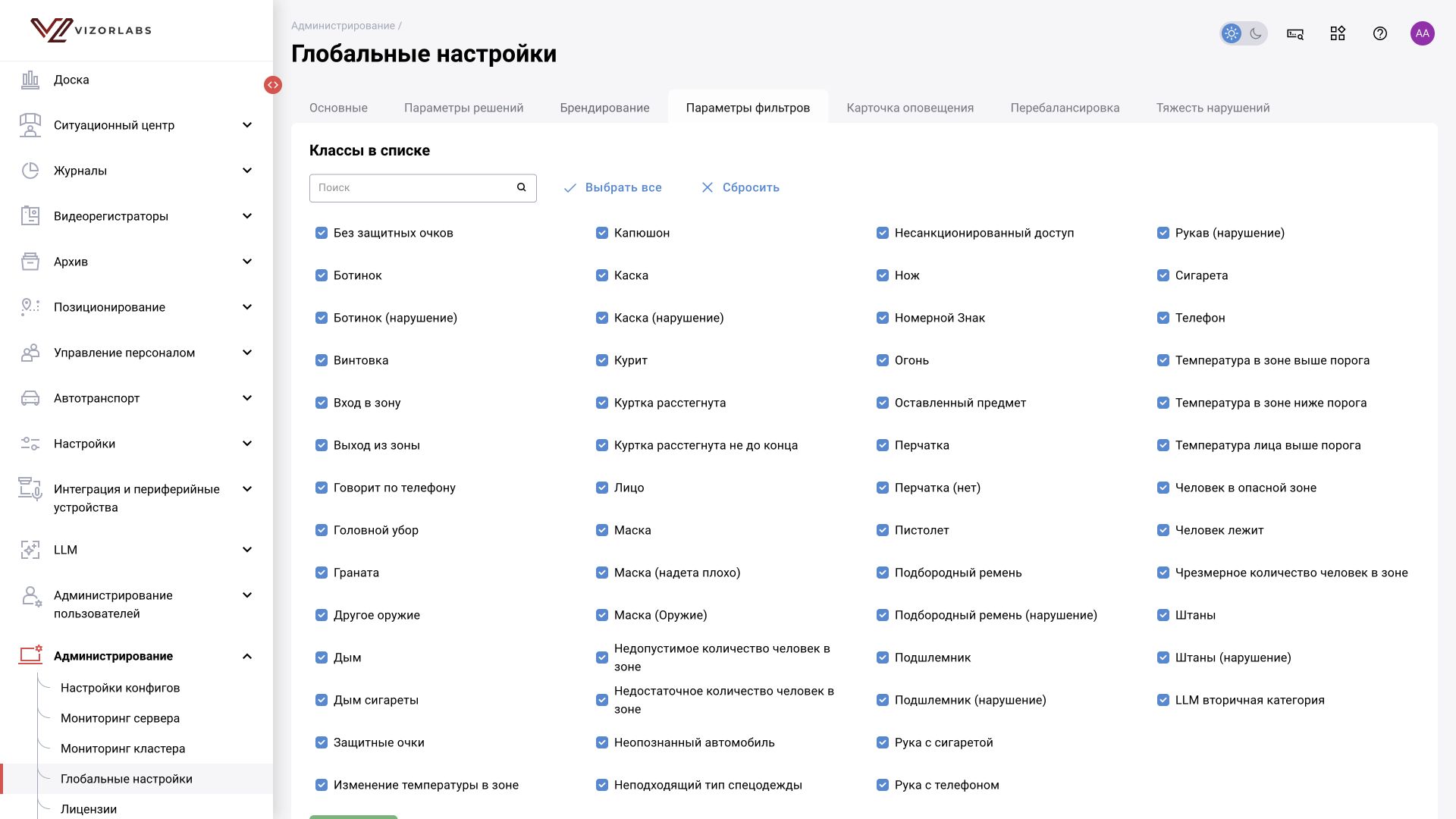Expand the LLM menu chevron
Viewport: 1456px width, 819px height.
[x=247, y=550]
